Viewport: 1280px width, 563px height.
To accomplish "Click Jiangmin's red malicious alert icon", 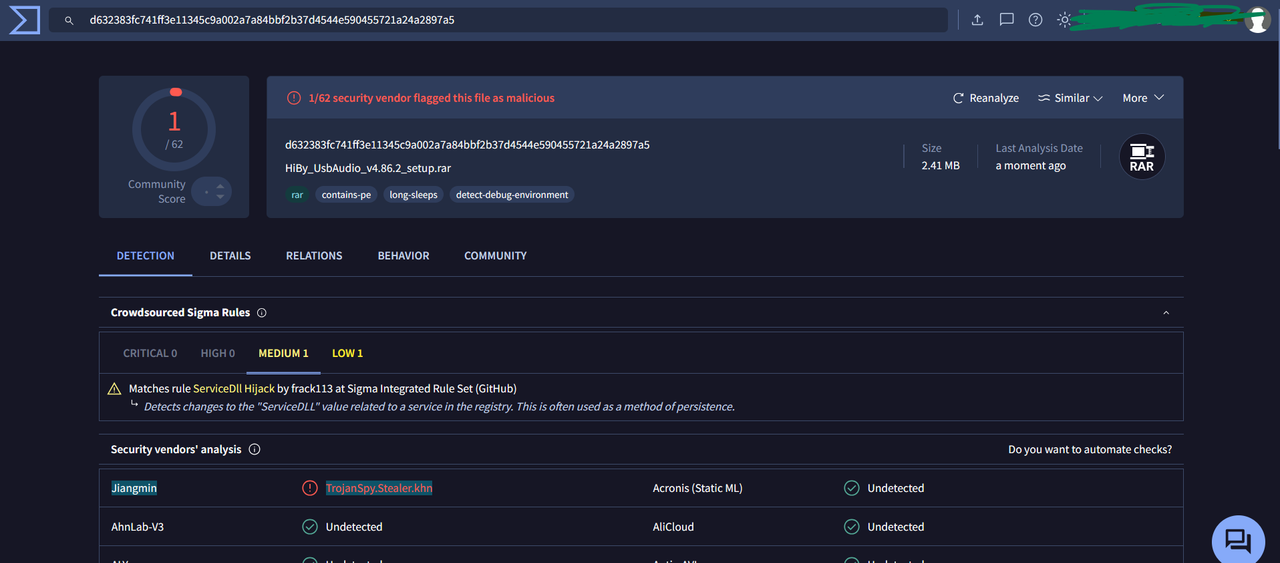I will point(310,488).
